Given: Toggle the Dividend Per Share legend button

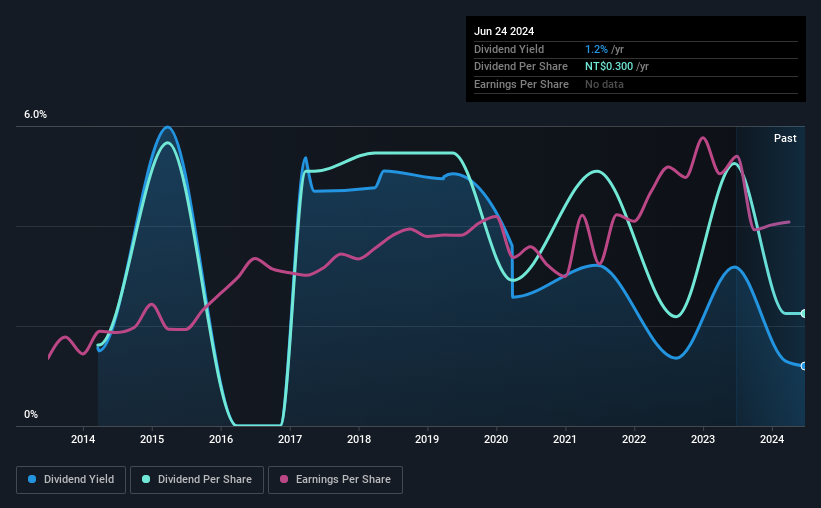Looking at the screenshot, I should (197, 480).
